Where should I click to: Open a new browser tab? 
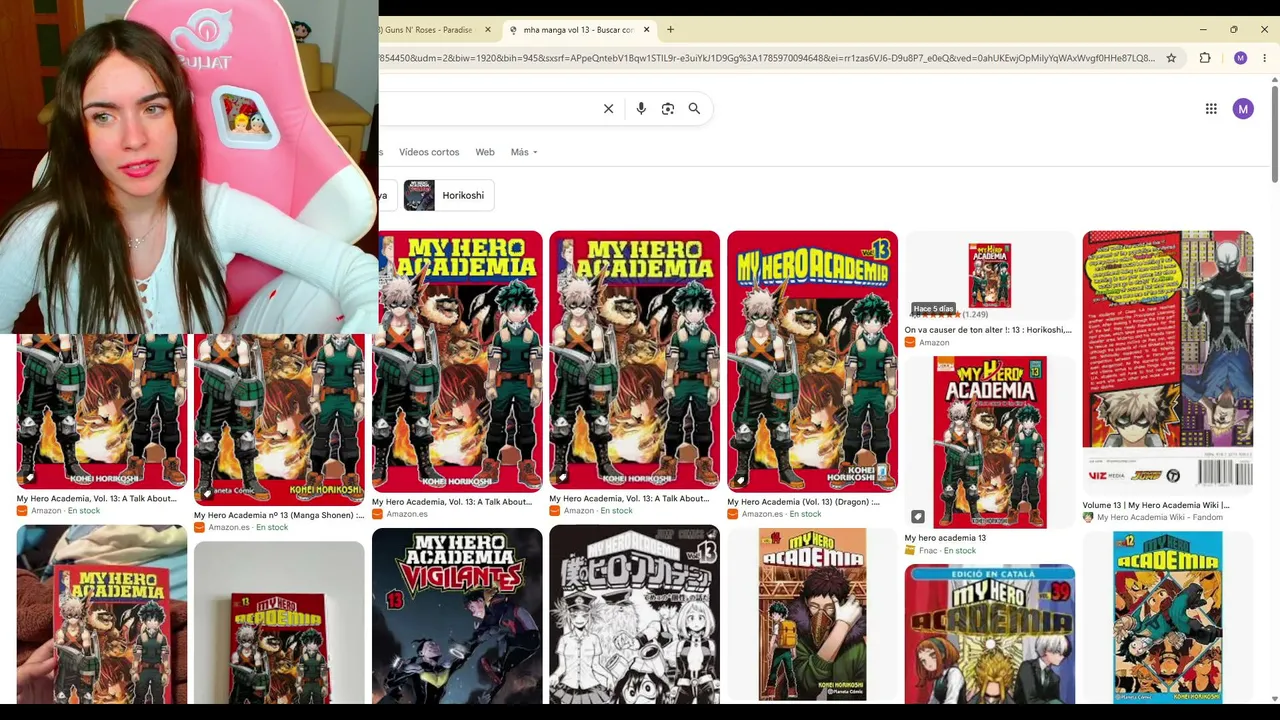click(x=670, y=30)
